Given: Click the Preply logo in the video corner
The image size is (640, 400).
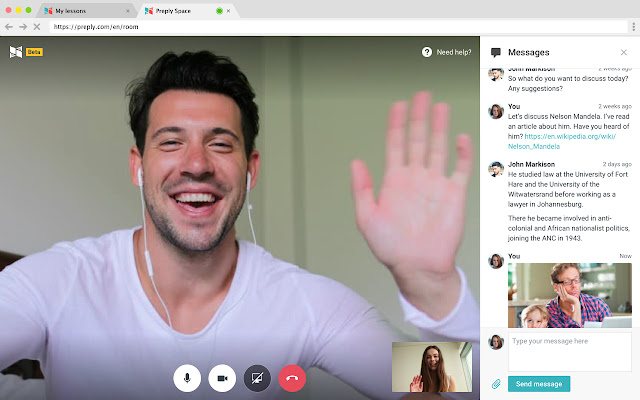Looking at the screenshot, I should (x=16, y=52).
